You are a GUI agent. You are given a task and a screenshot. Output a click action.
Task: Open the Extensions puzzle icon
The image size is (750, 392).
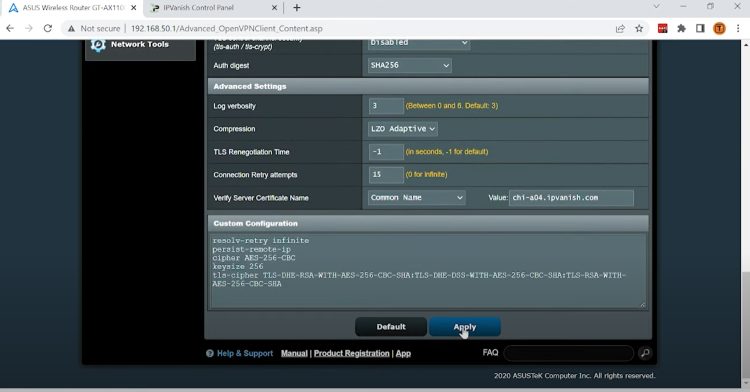point(682,29)
